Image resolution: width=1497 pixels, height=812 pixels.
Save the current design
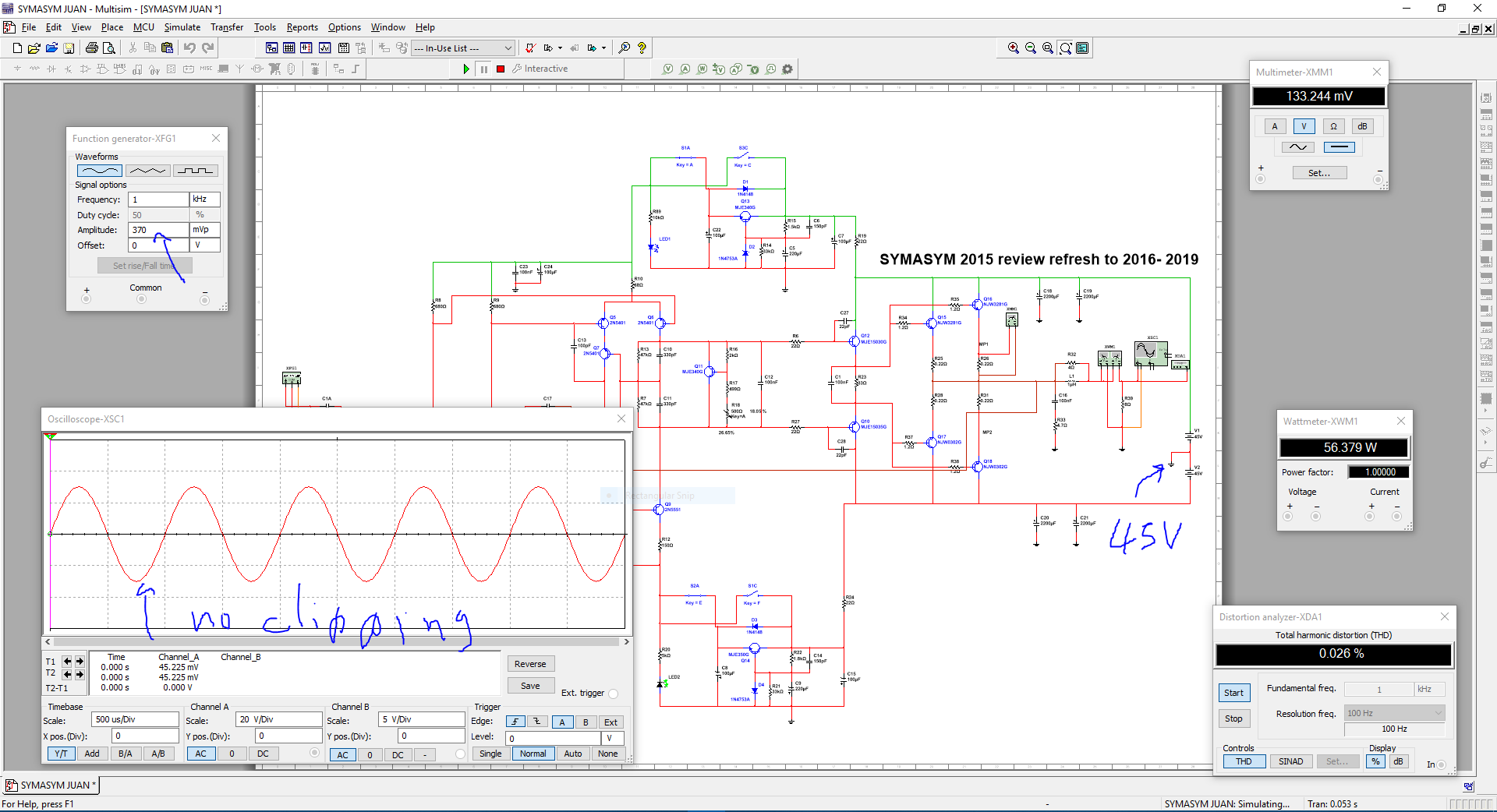69,48
